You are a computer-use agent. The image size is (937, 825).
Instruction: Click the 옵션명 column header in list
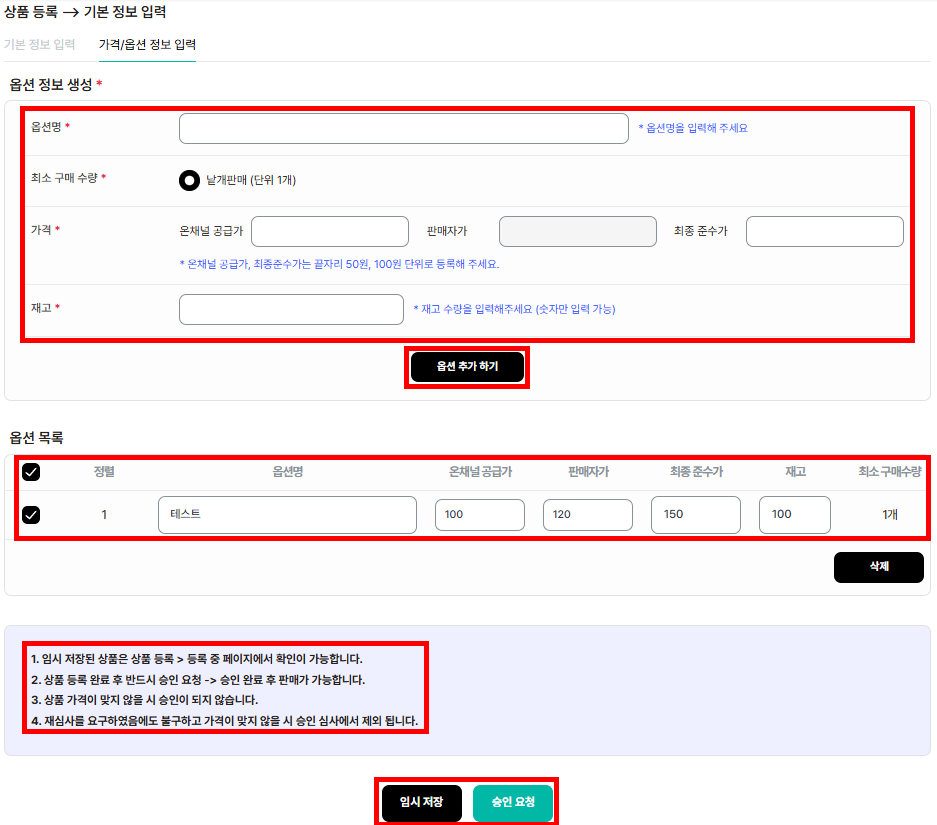(x=287, y=472)
